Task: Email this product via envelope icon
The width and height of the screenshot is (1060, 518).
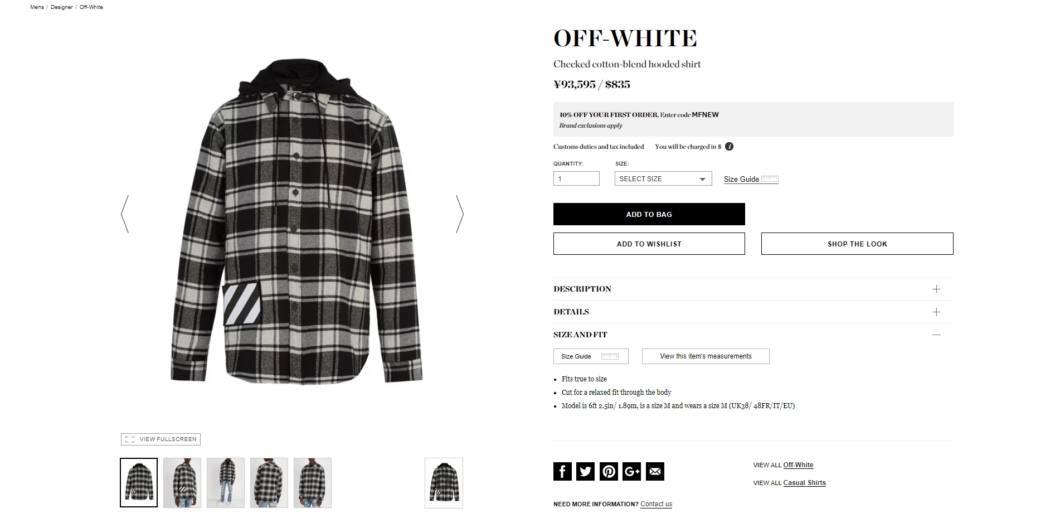Action: click(x=654, y=471)
